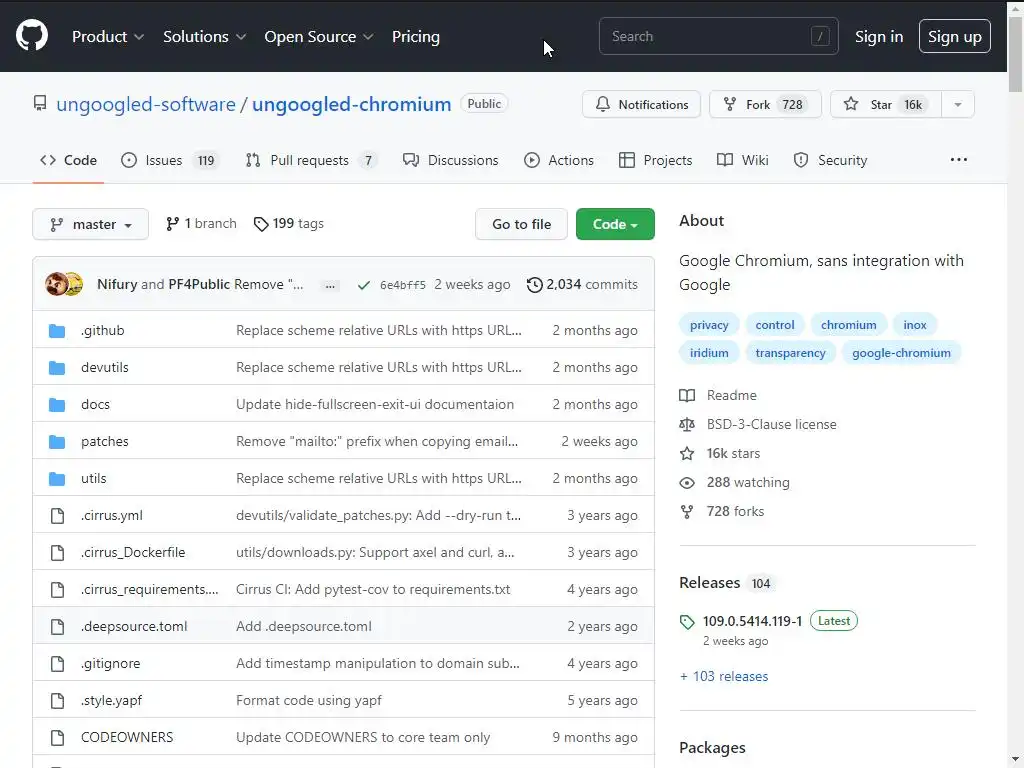Viewport: 1024px width, 768px height.
Task: Switch to the Pull requests tab
Action: pyautogui.click(x=312, y=160)
